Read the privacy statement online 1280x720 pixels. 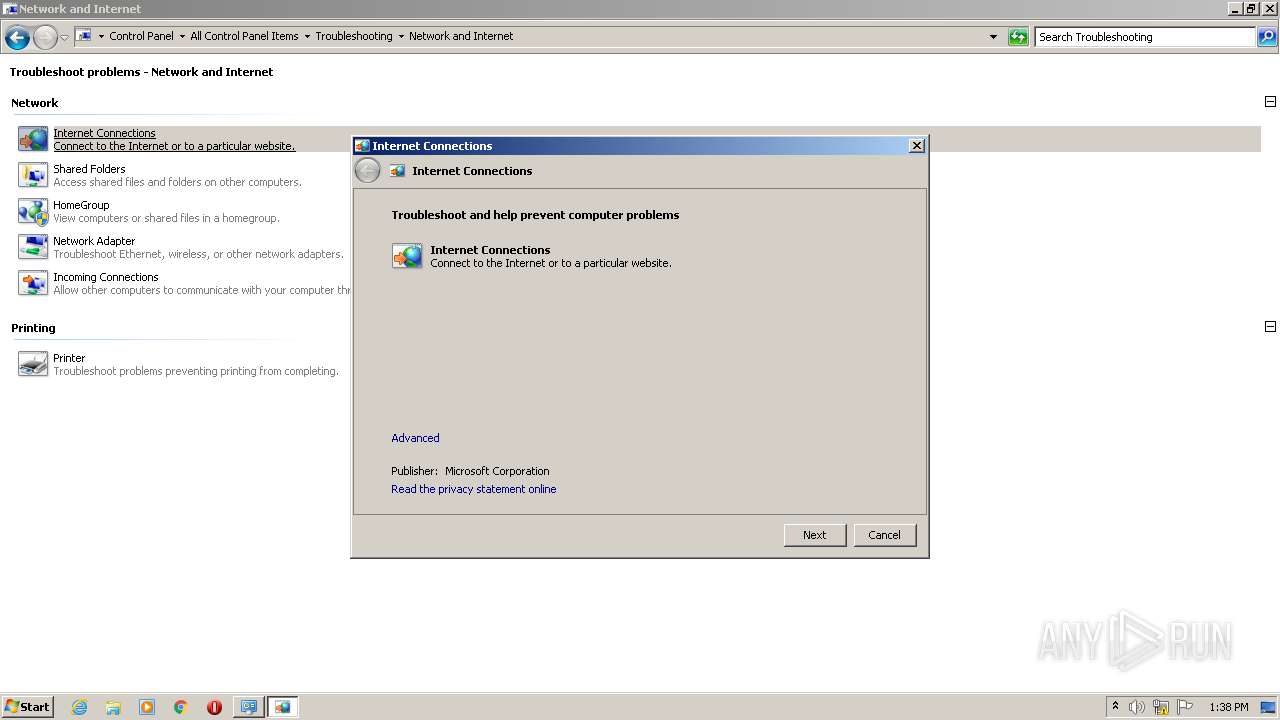tap(474, 489)
